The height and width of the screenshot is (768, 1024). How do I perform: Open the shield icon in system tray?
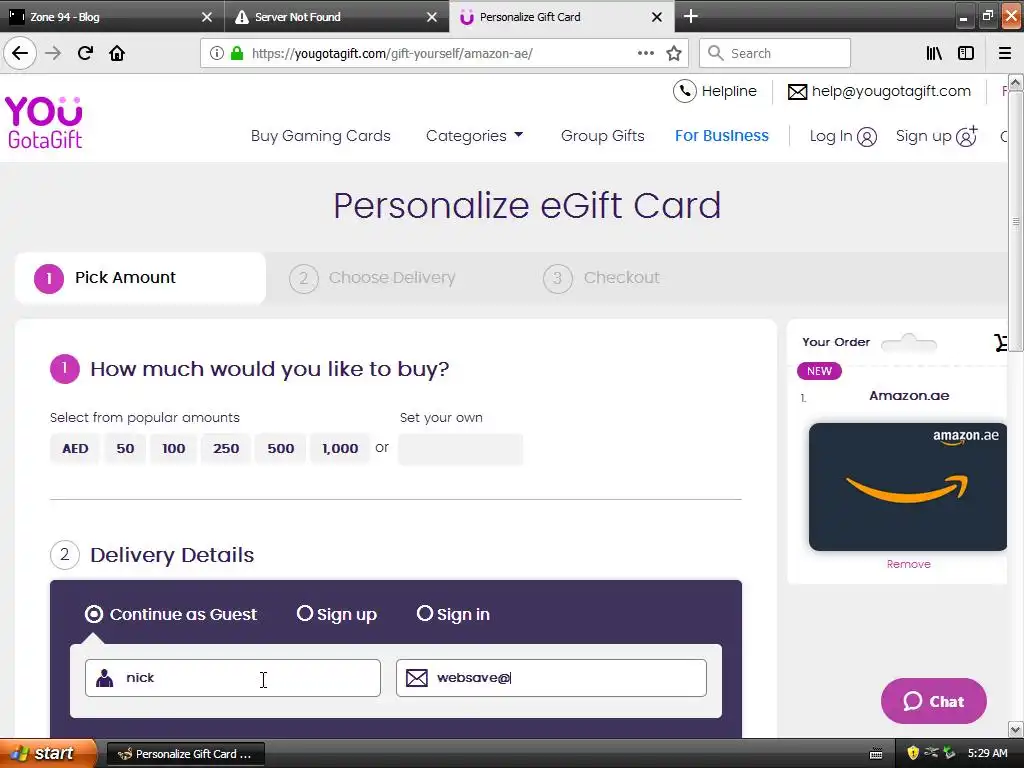pyautogui.click(x=913, y=753)
